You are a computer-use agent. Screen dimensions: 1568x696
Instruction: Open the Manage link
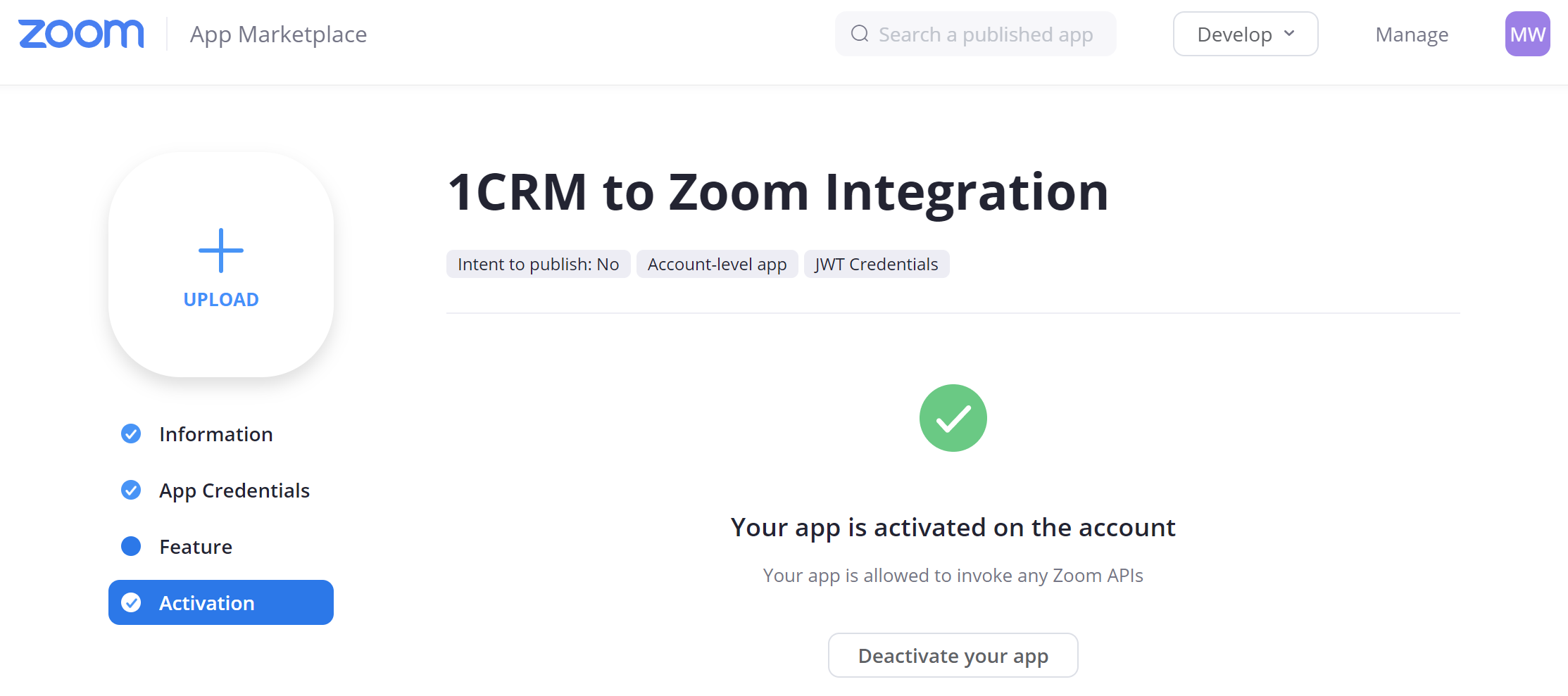tap(1412, 34)
